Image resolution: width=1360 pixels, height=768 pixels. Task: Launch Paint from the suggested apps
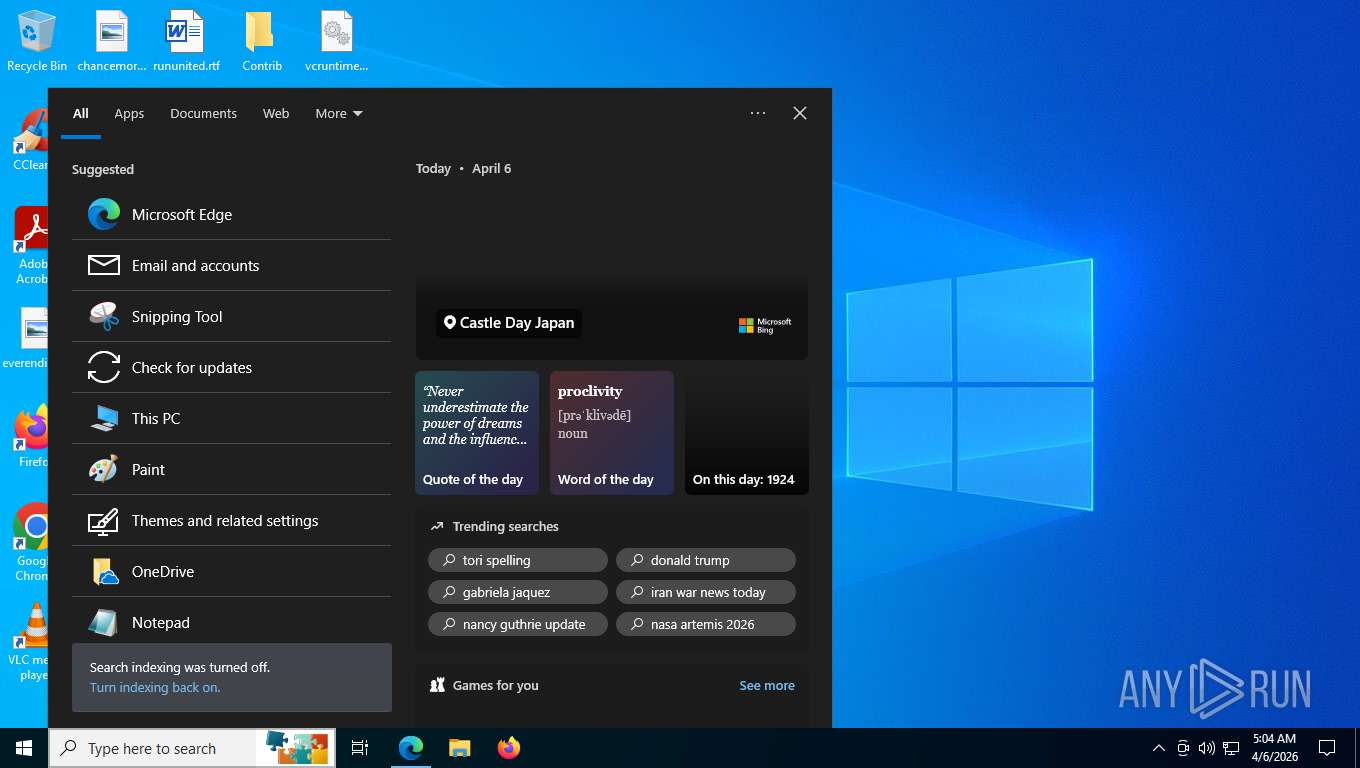pyautogui.click(x=231, y=469)
